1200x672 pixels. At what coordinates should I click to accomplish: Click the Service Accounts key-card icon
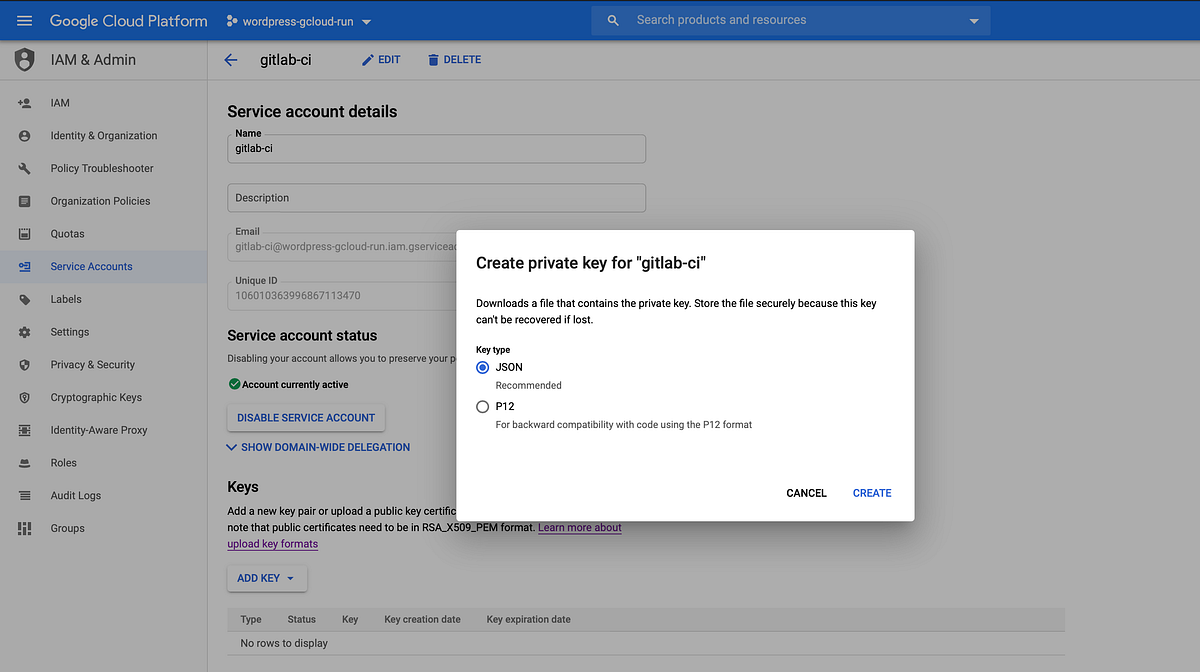[25, 267]
